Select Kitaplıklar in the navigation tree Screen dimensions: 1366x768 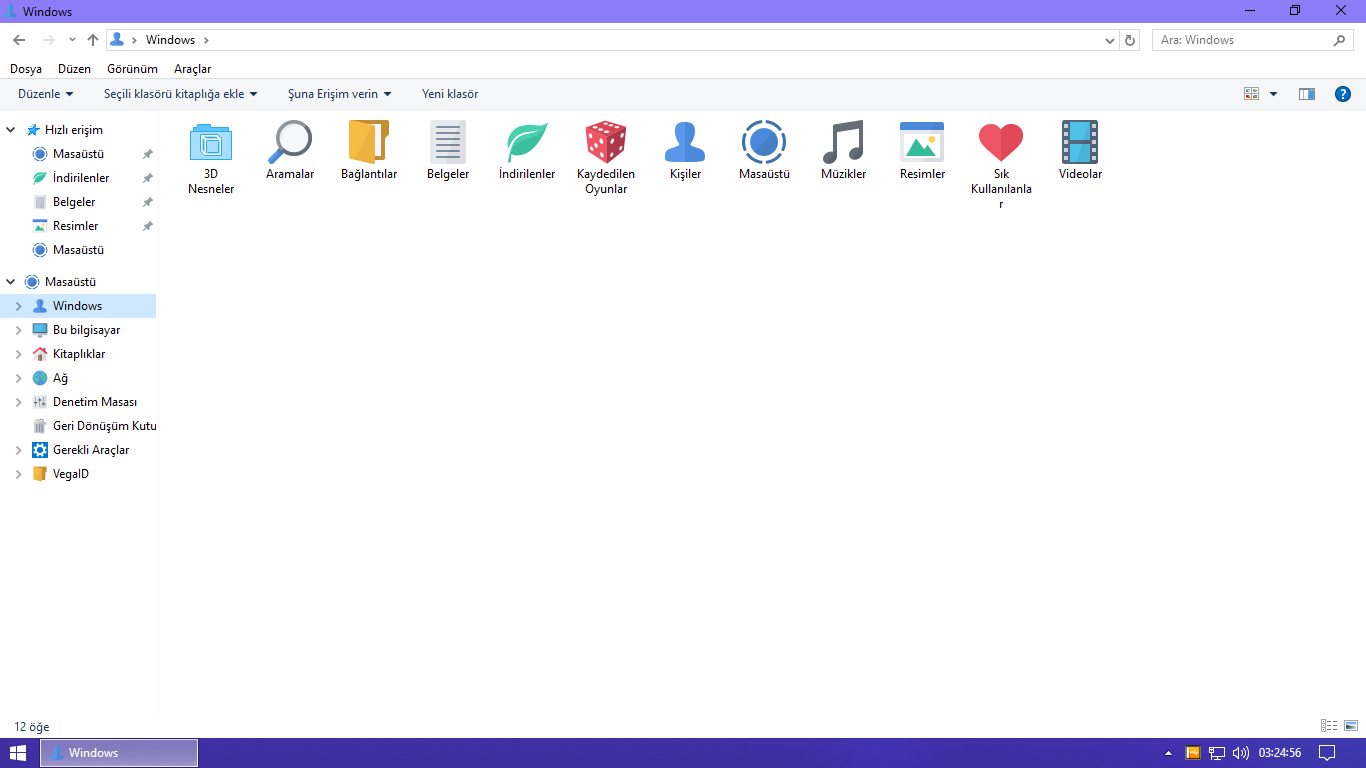tap(79, 354)
